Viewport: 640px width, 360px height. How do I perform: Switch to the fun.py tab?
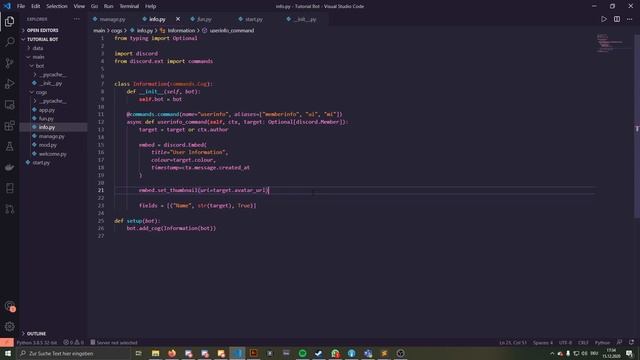(x=204, y=19)
